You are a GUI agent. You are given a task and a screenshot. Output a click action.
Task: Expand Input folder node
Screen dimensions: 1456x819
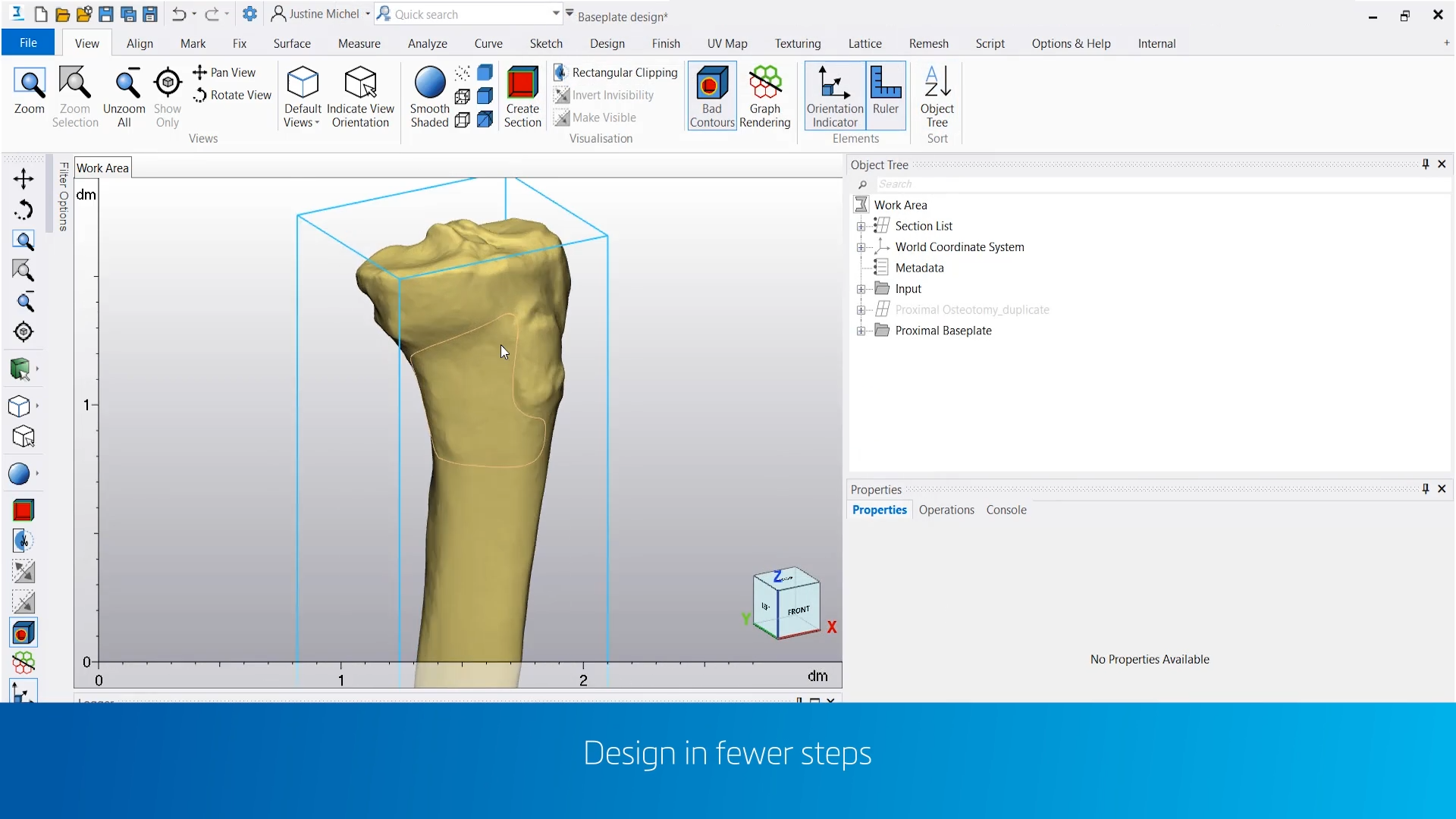(861, 289)
